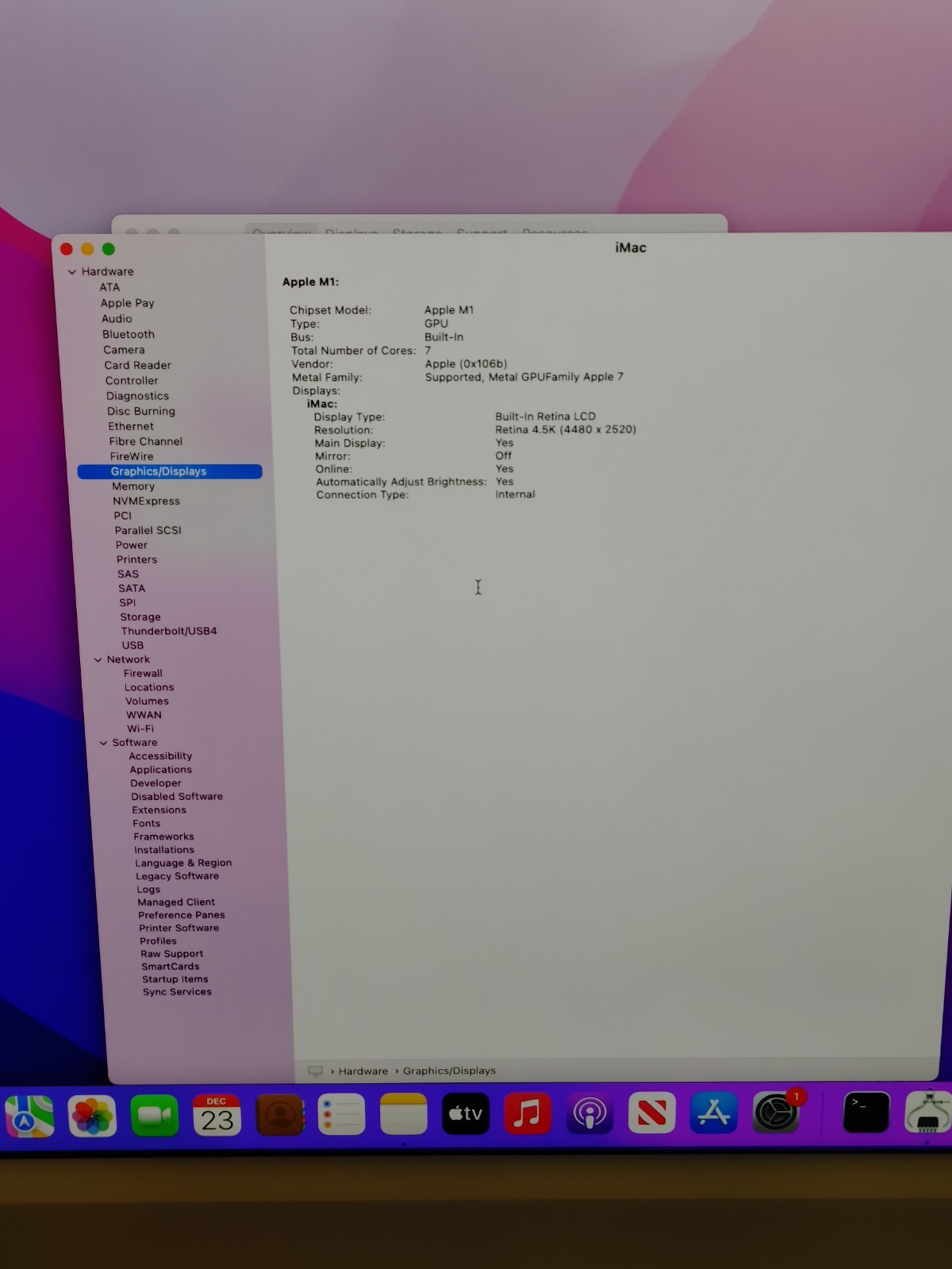Select PCI in the Hardware list
Viewport: 952px width, 1269px height.
pyautogui.click(x=122, y=516)
